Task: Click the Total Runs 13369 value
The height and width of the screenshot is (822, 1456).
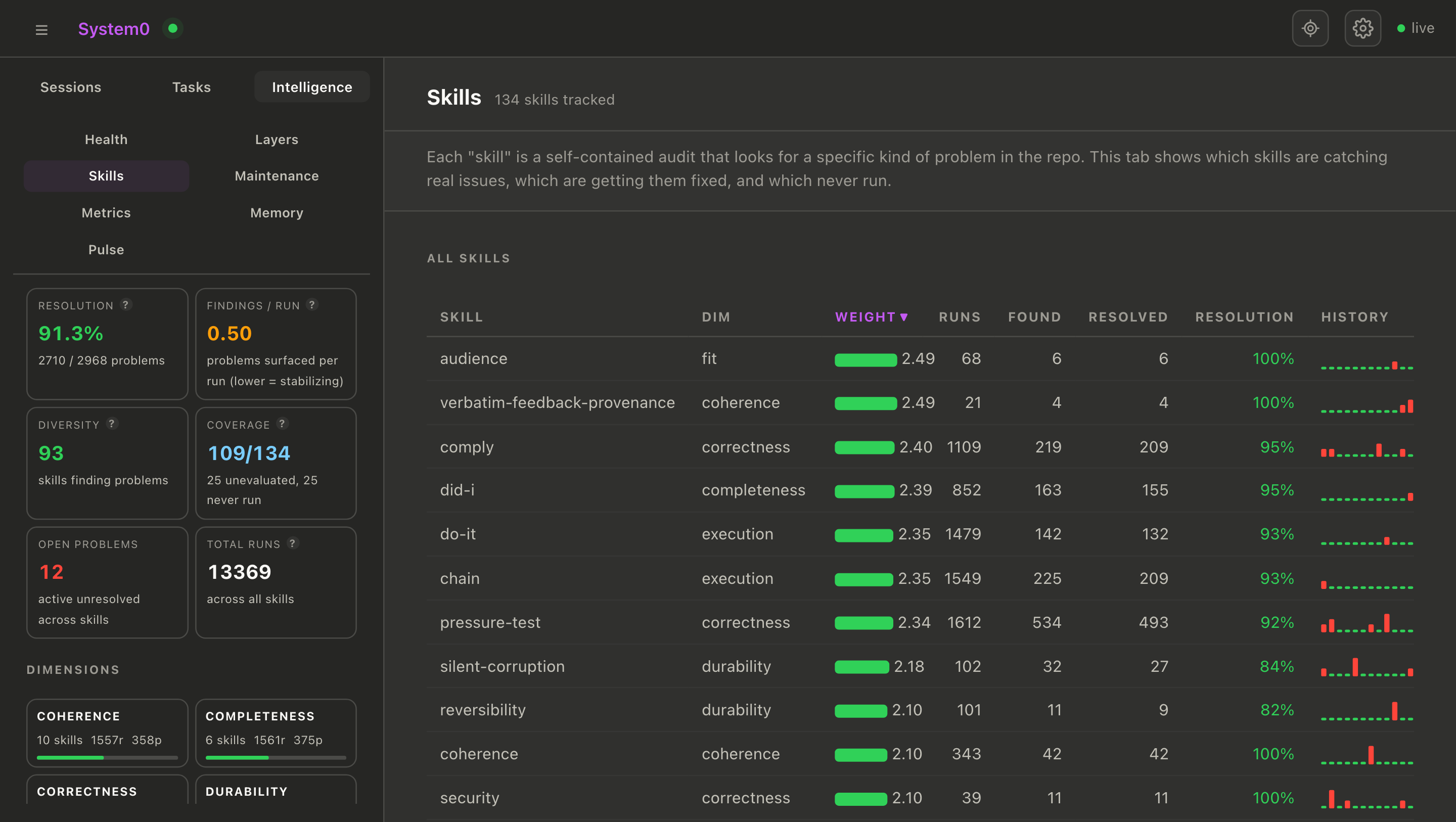Action: point(240,572)
